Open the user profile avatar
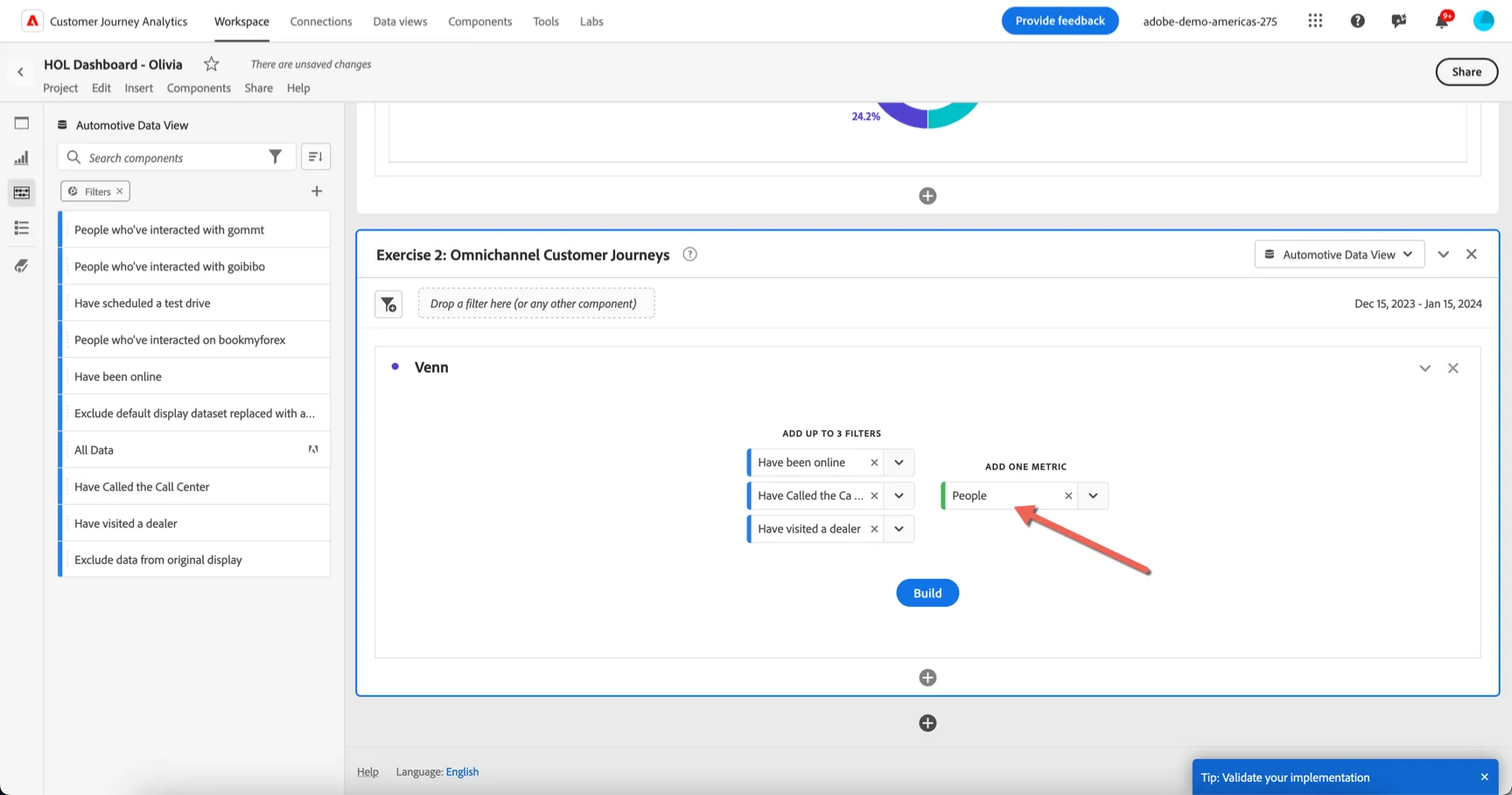This screenshot has width=1512, height=795. pyautogui.click(x=1483, y=21)
